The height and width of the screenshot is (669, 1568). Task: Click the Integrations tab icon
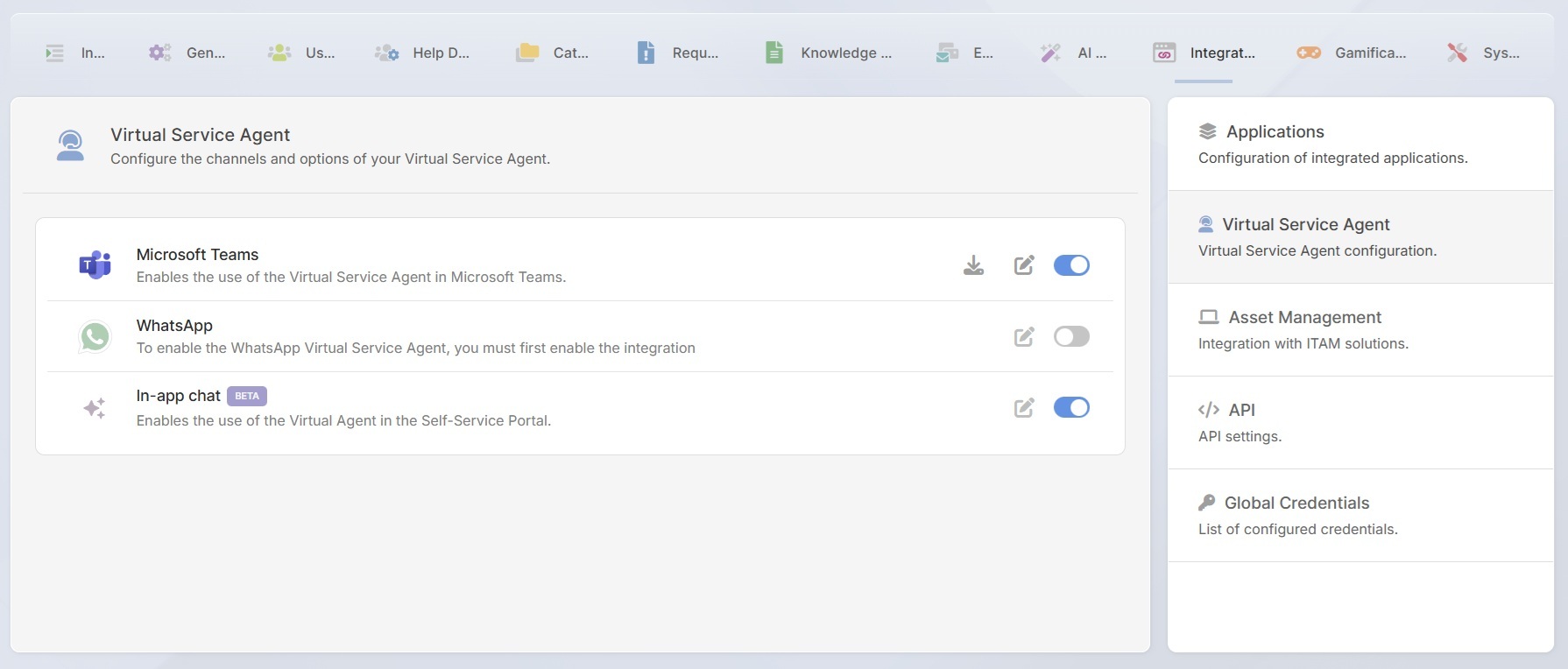[x=1164, y=53]
